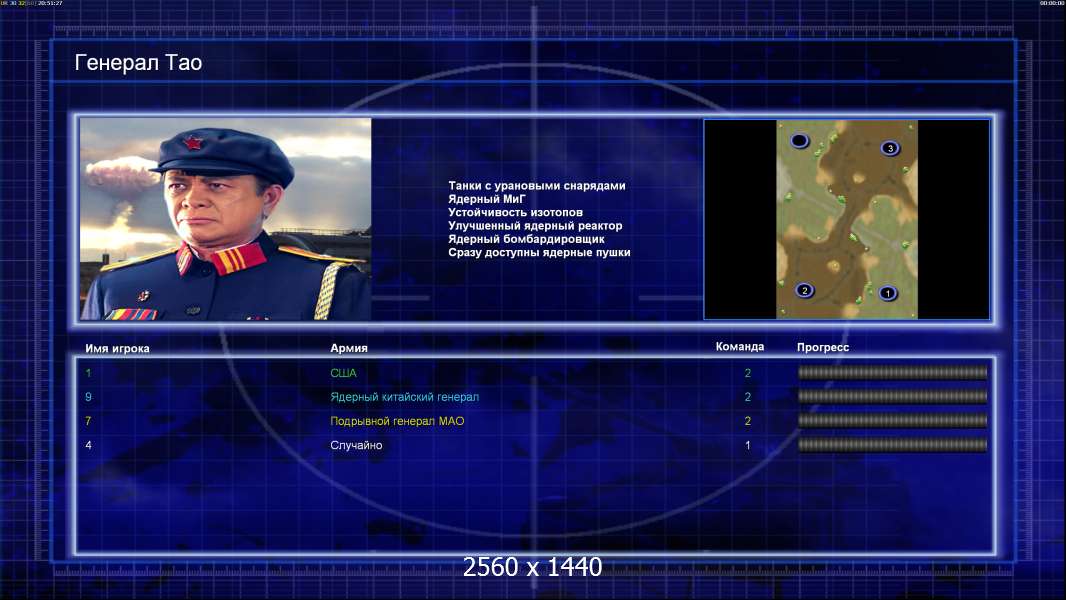This screenshot has height=600, width=1066.
Task: Click team number 1 in the Случайно row
Action: (x=748, y=445)
